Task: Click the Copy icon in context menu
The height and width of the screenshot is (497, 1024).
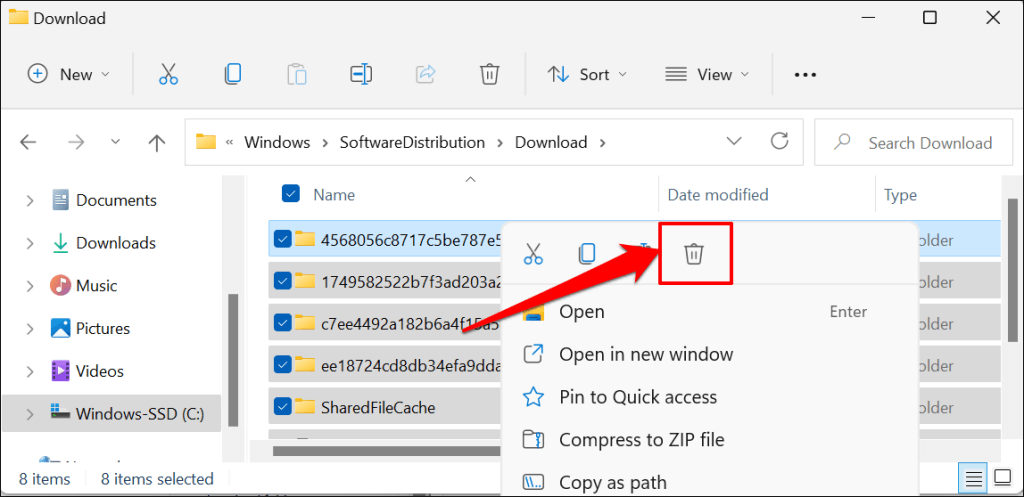Action: click(586, 253)
